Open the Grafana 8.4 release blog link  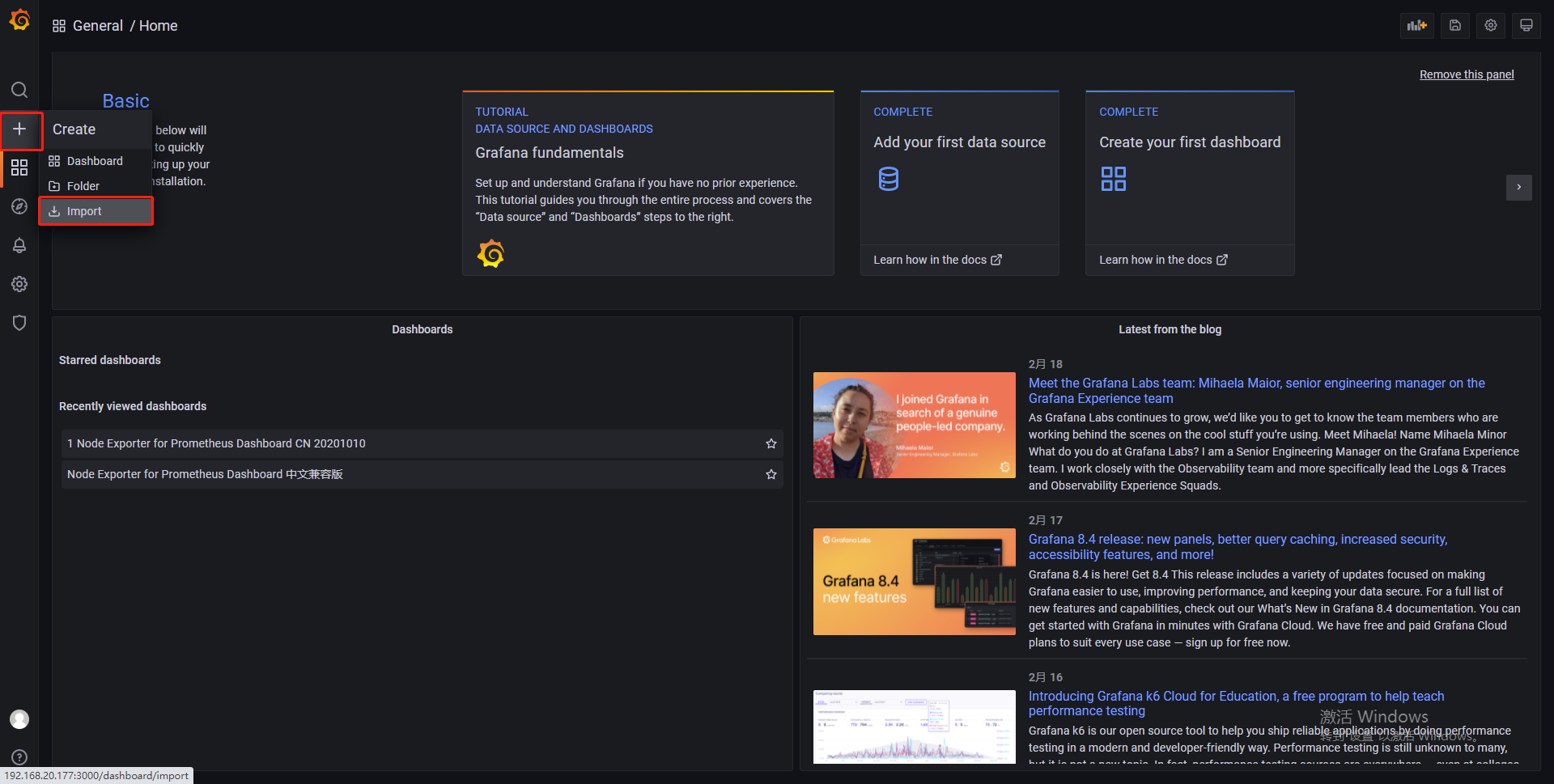[1238, 547]
